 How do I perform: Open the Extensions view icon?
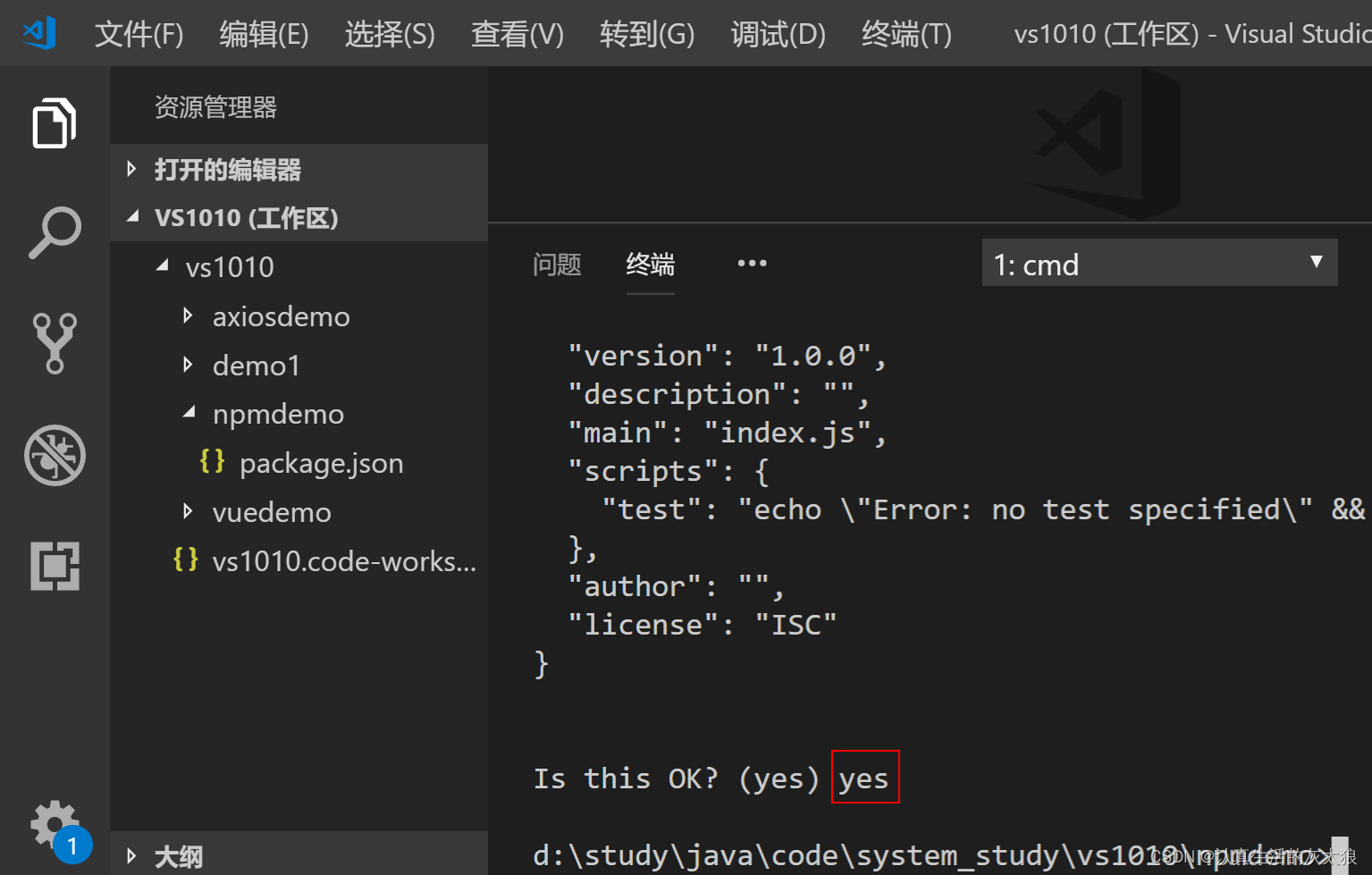55,566
